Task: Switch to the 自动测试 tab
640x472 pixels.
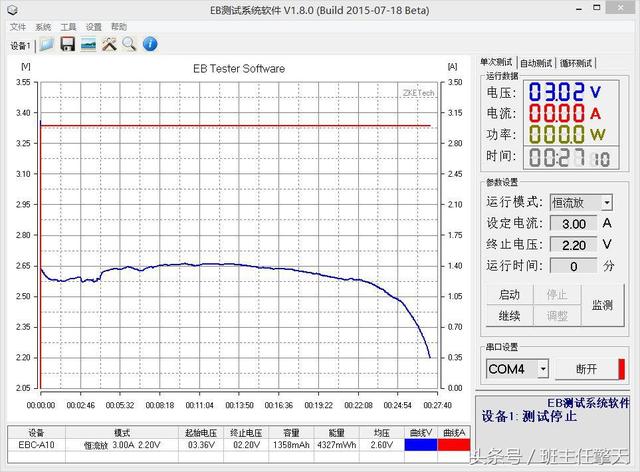Action: tap(536, 63)
